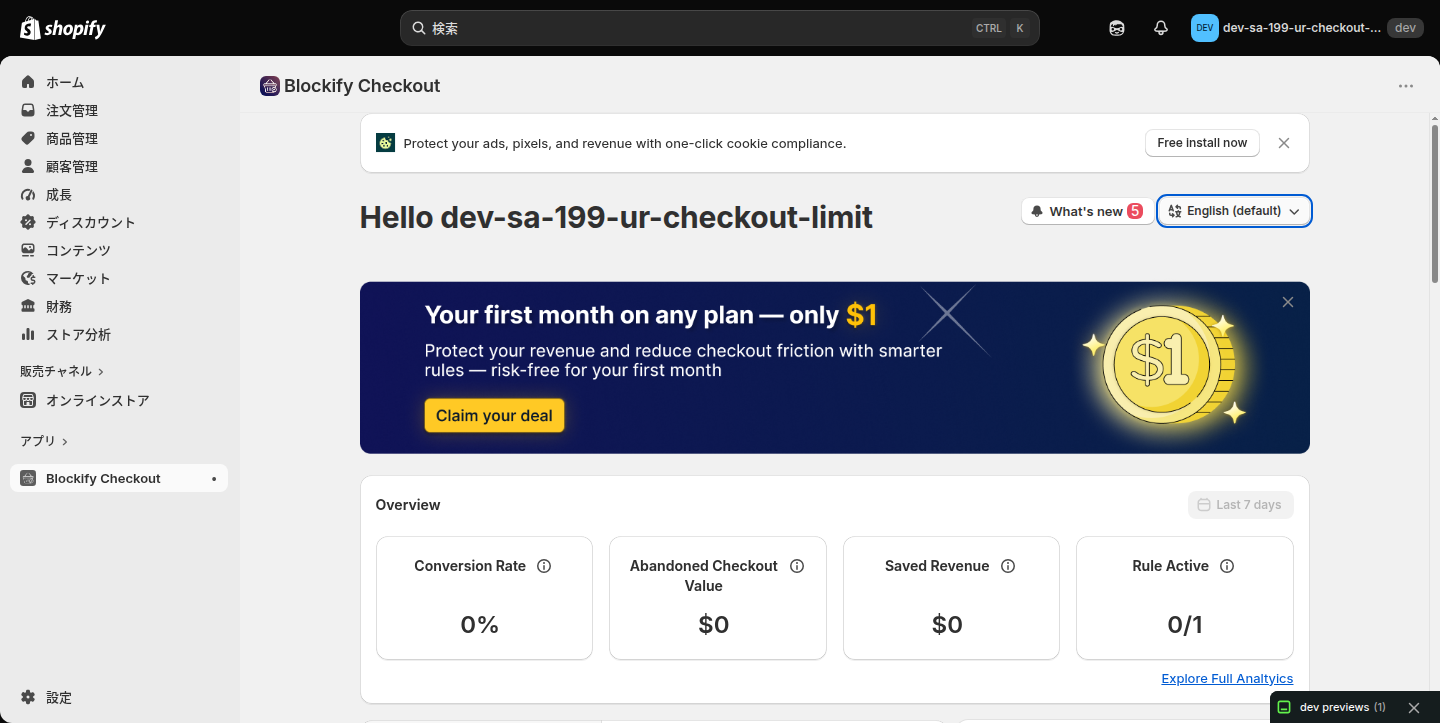This screenshot has height=723, width=1440.
Task: Open ストア分析 analytics page
Action: [119, 334]
